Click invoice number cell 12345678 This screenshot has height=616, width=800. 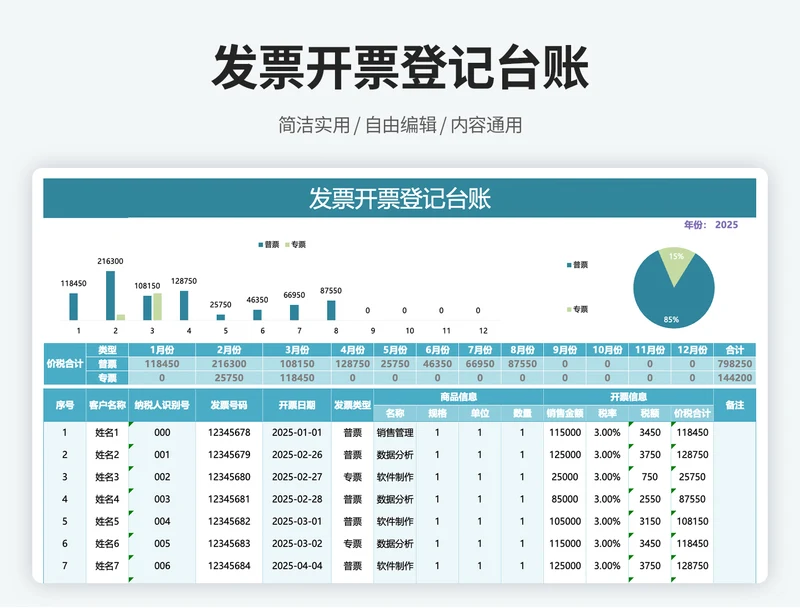point(229,433)
